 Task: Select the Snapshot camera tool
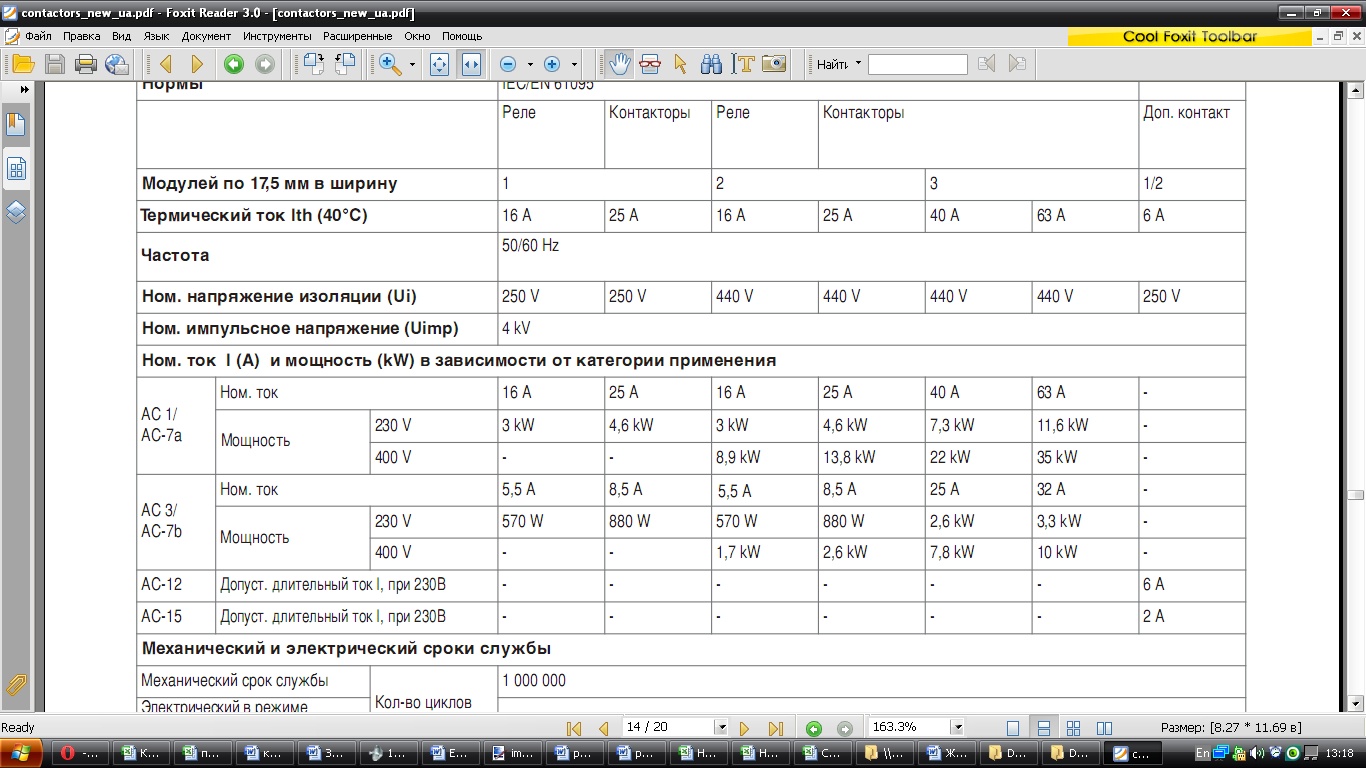pyautogui.click(x=774, y=64)
